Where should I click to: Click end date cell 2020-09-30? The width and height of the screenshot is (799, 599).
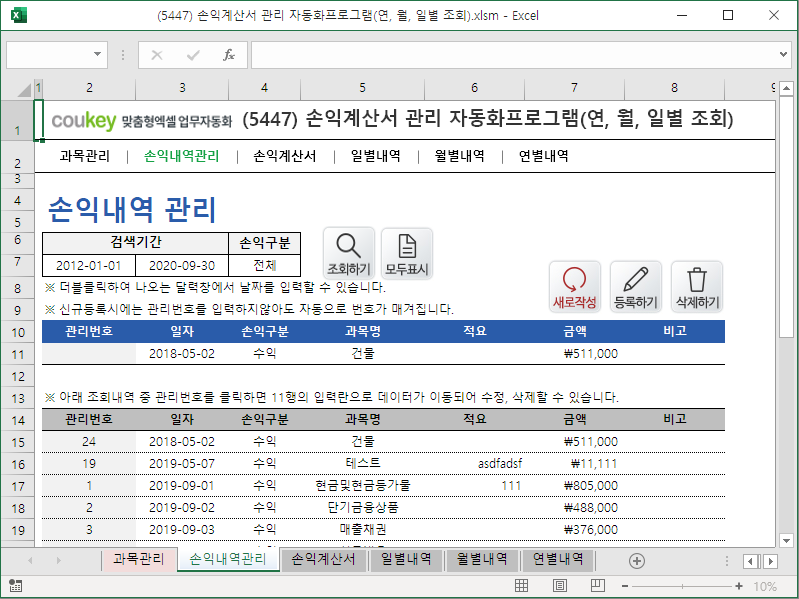tap(182, 265)
